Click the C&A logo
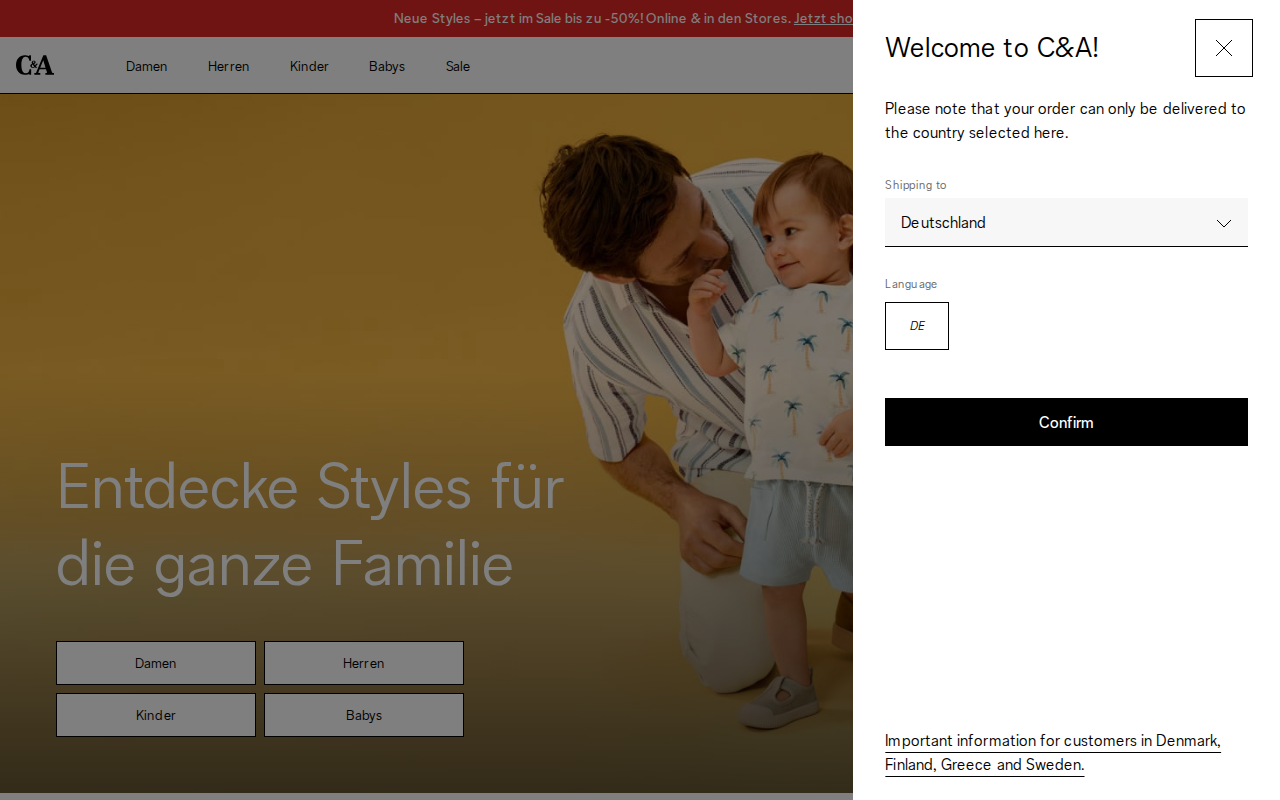 35,66
